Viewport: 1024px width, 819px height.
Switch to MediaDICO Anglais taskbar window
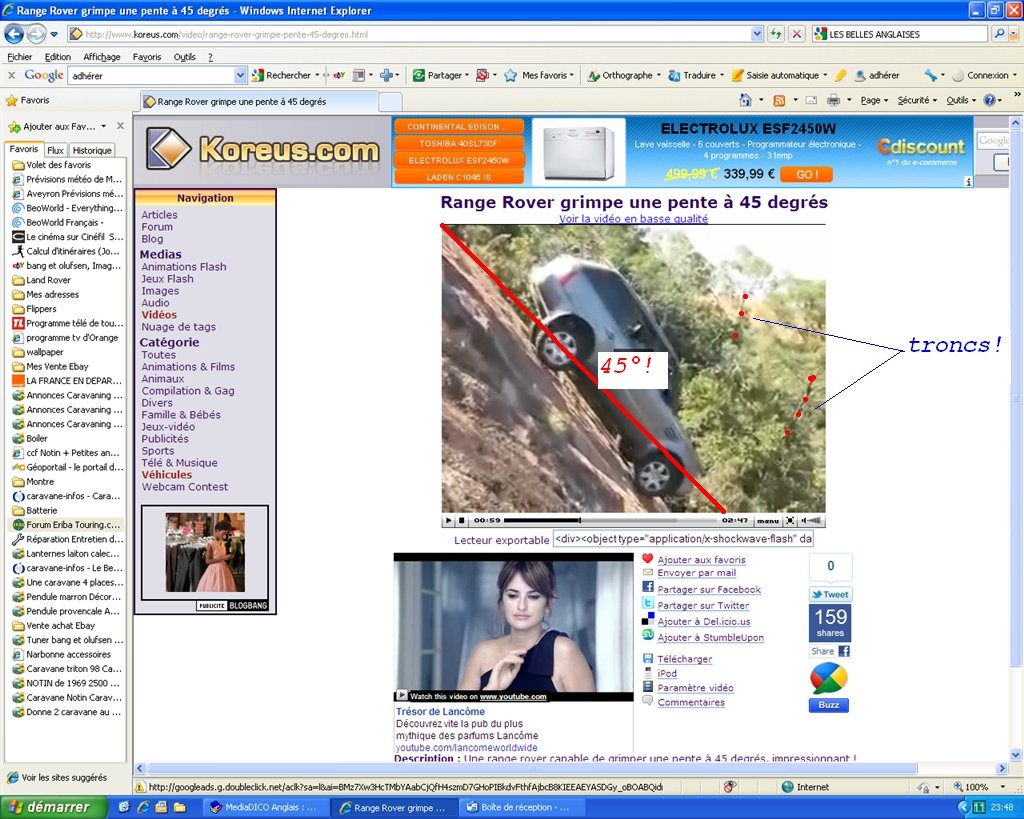pyautogui.click(x=264, y=807)
